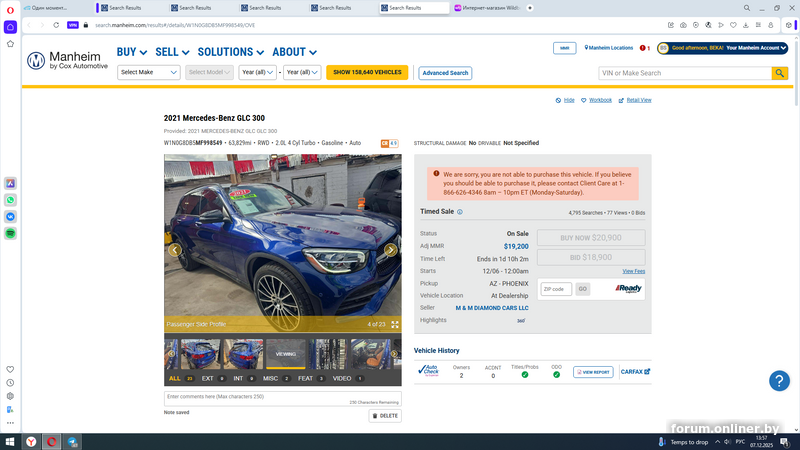Screen dimensions: 800x450
Task: Click the comments note text box
Action: pos(283,399)
